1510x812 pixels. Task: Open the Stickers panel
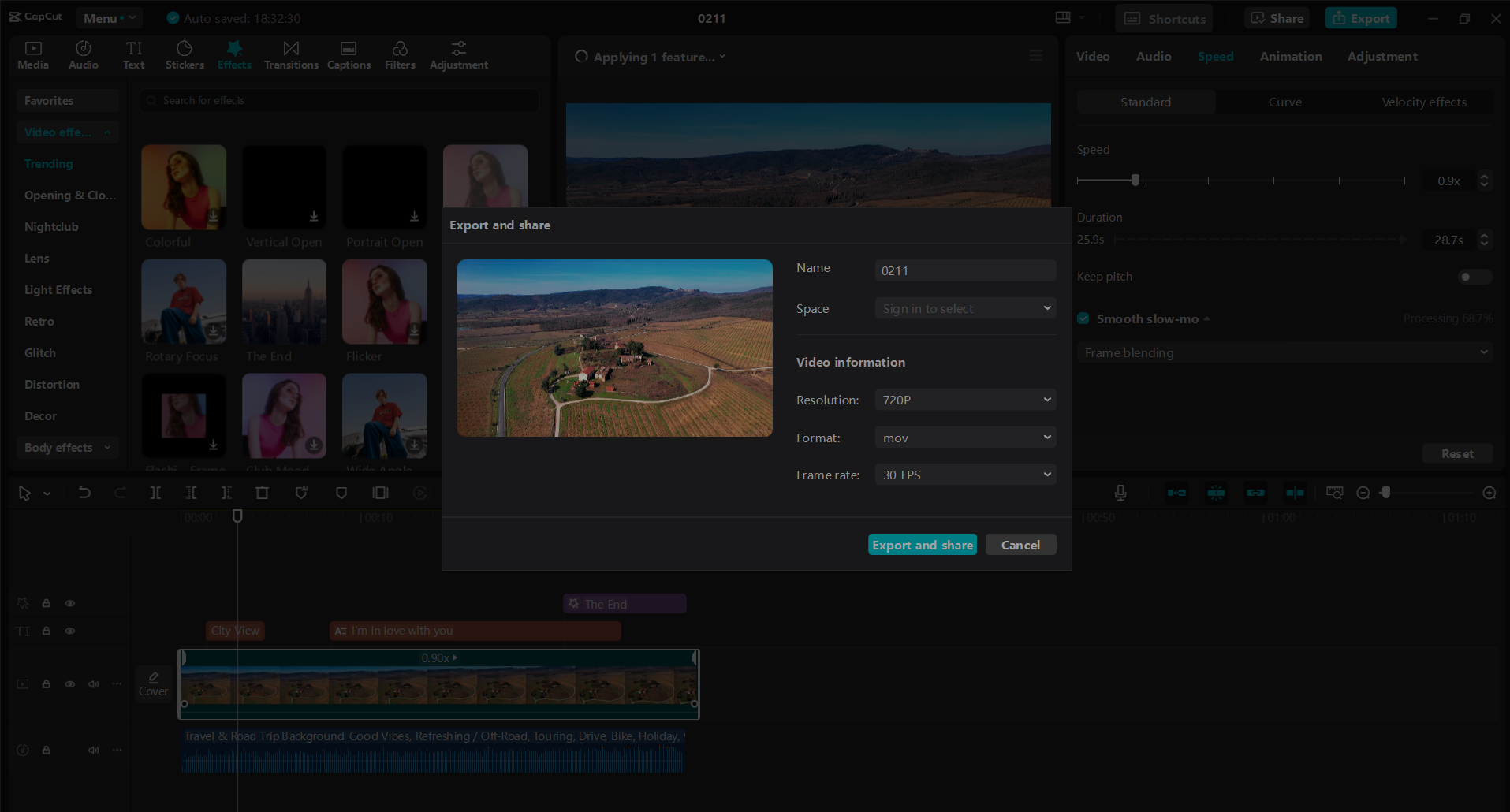click(185, 55)
